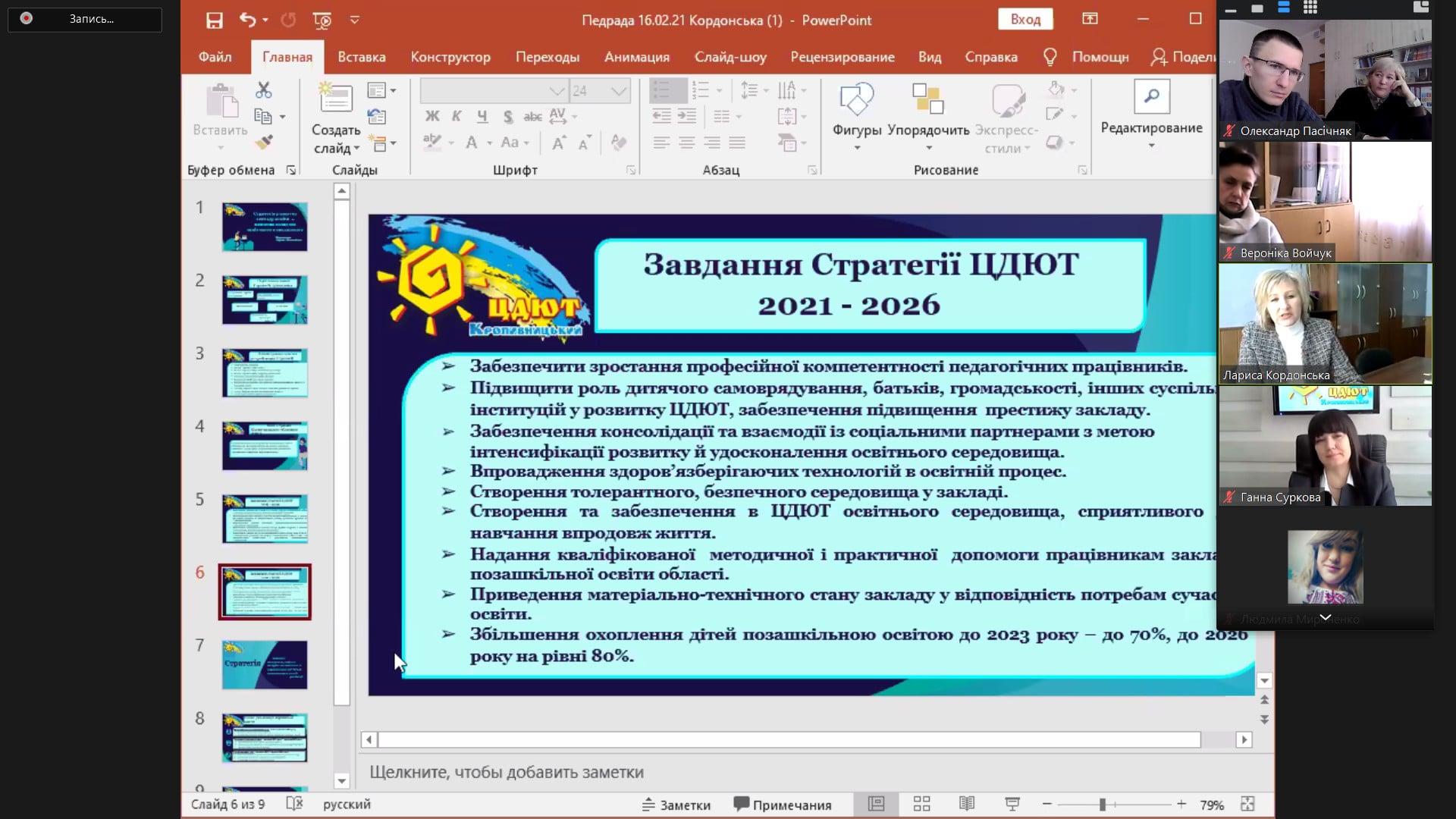Toggle Bold (Ж) formatting

click(x=432, y=116)
